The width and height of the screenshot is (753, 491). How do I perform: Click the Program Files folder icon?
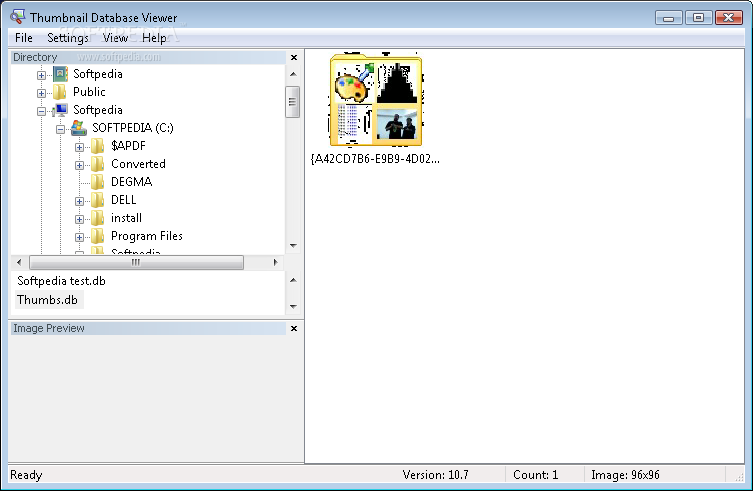[97, 236]
